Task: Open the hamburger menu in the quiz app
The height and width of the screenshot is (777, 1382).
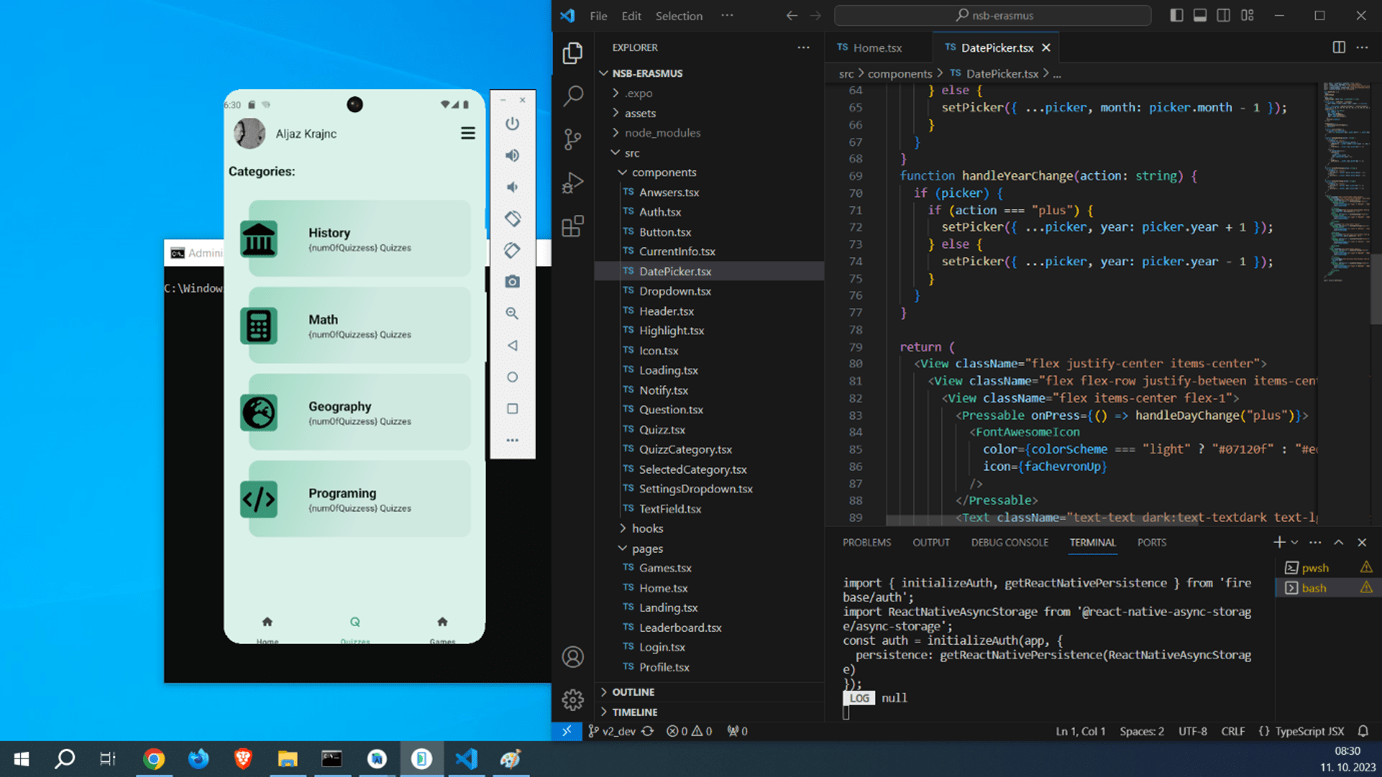Action: pyautogui.click(x=468, y=133)
